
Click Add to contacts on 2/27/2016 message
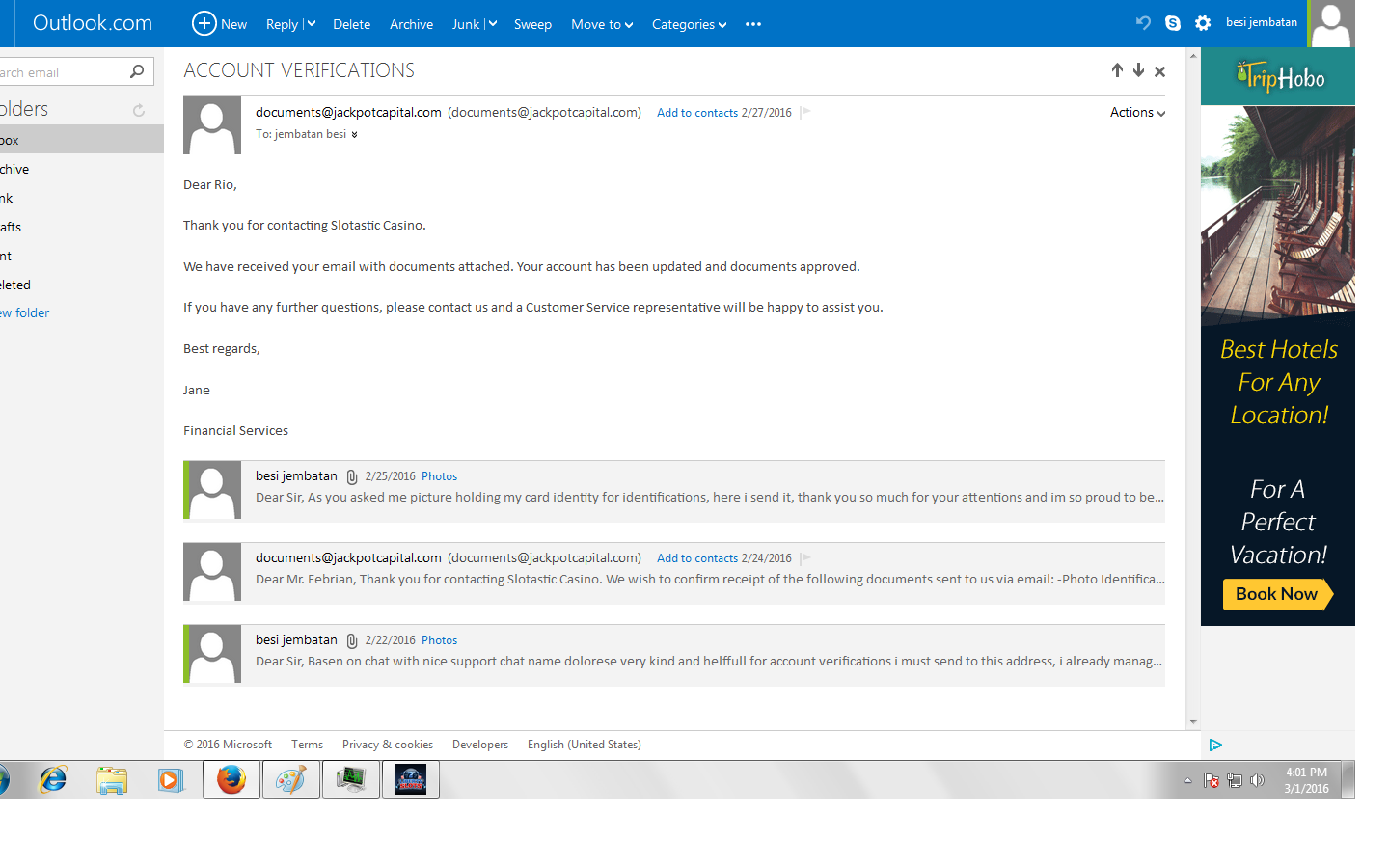697,113
